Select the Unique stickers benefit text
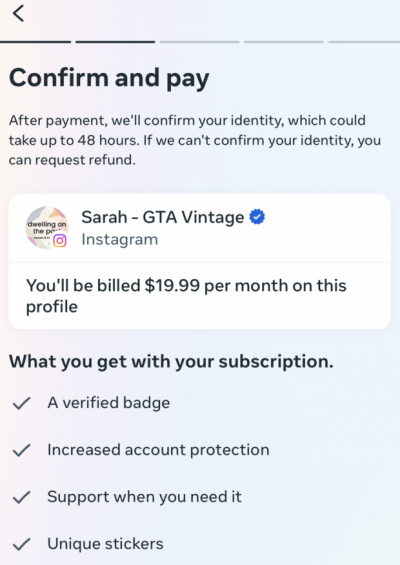Image resolution: width=400 pixels, height=565 pixels. pyautogui.click(x=105, y=544)
